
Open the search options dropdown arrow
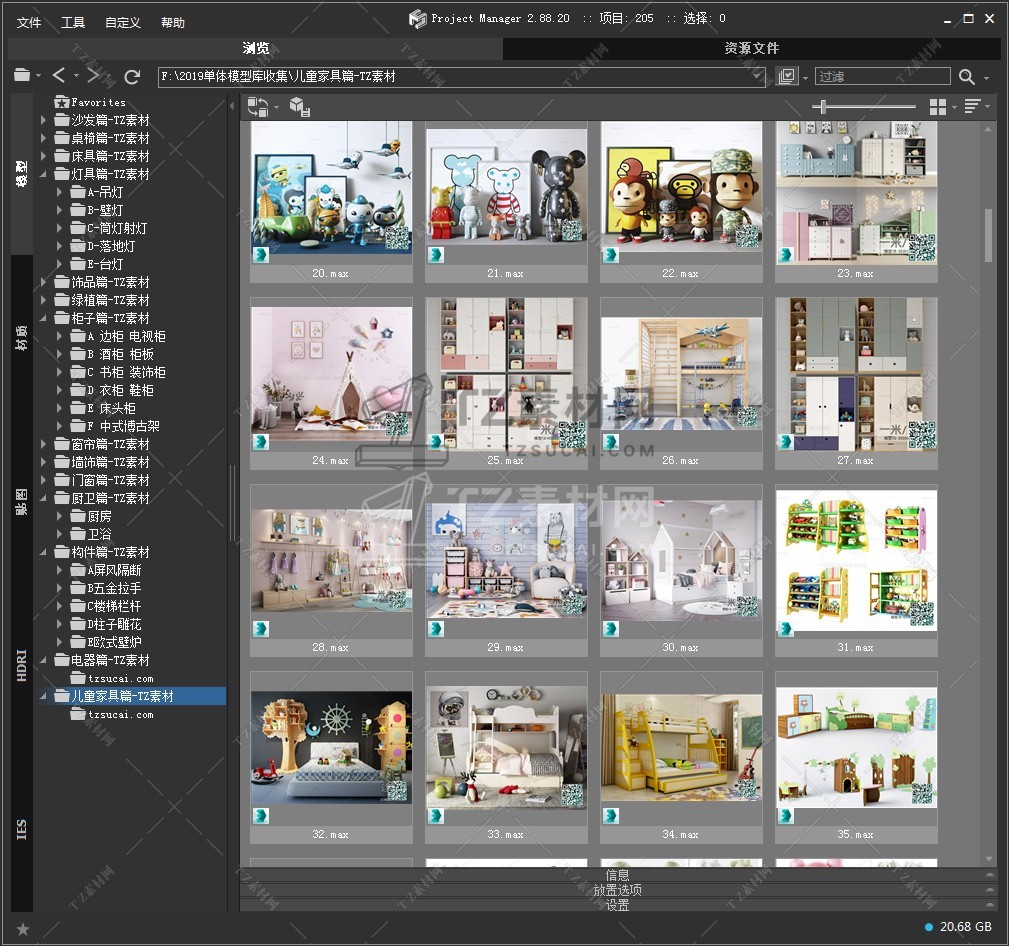986,78
